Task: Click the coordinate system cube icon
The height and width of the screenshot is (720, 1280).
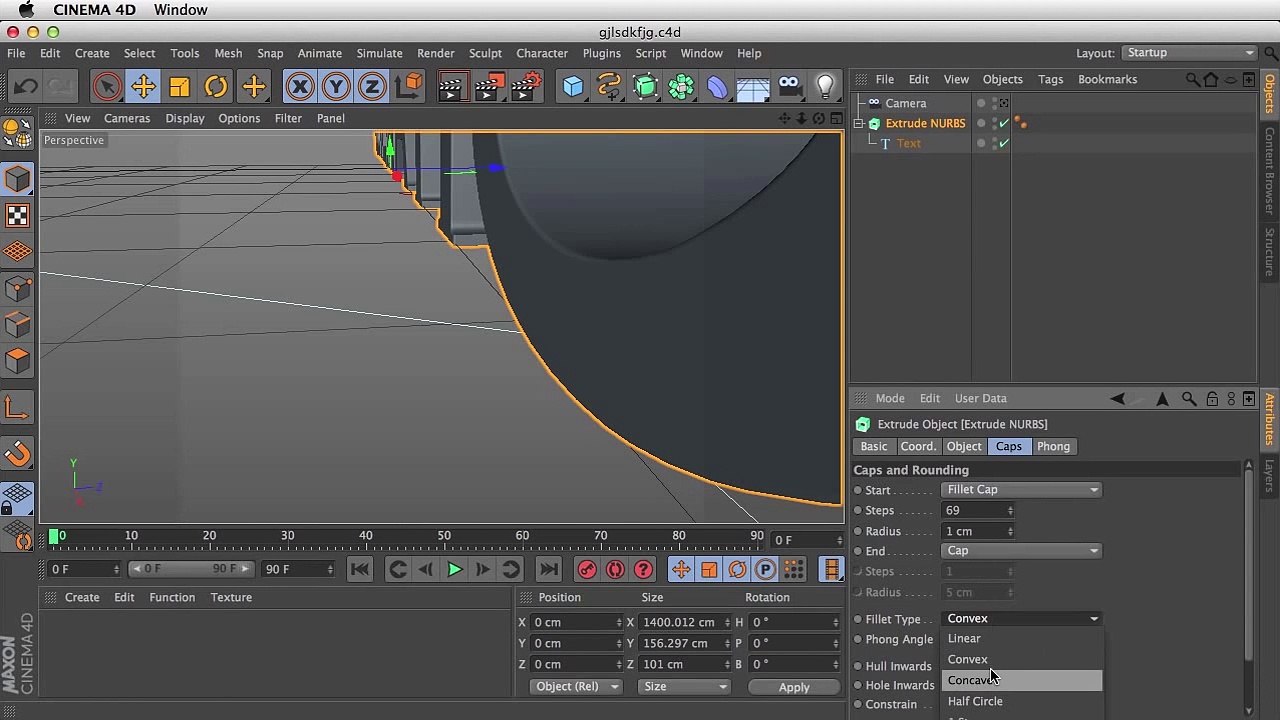Action: pos(409,87)
